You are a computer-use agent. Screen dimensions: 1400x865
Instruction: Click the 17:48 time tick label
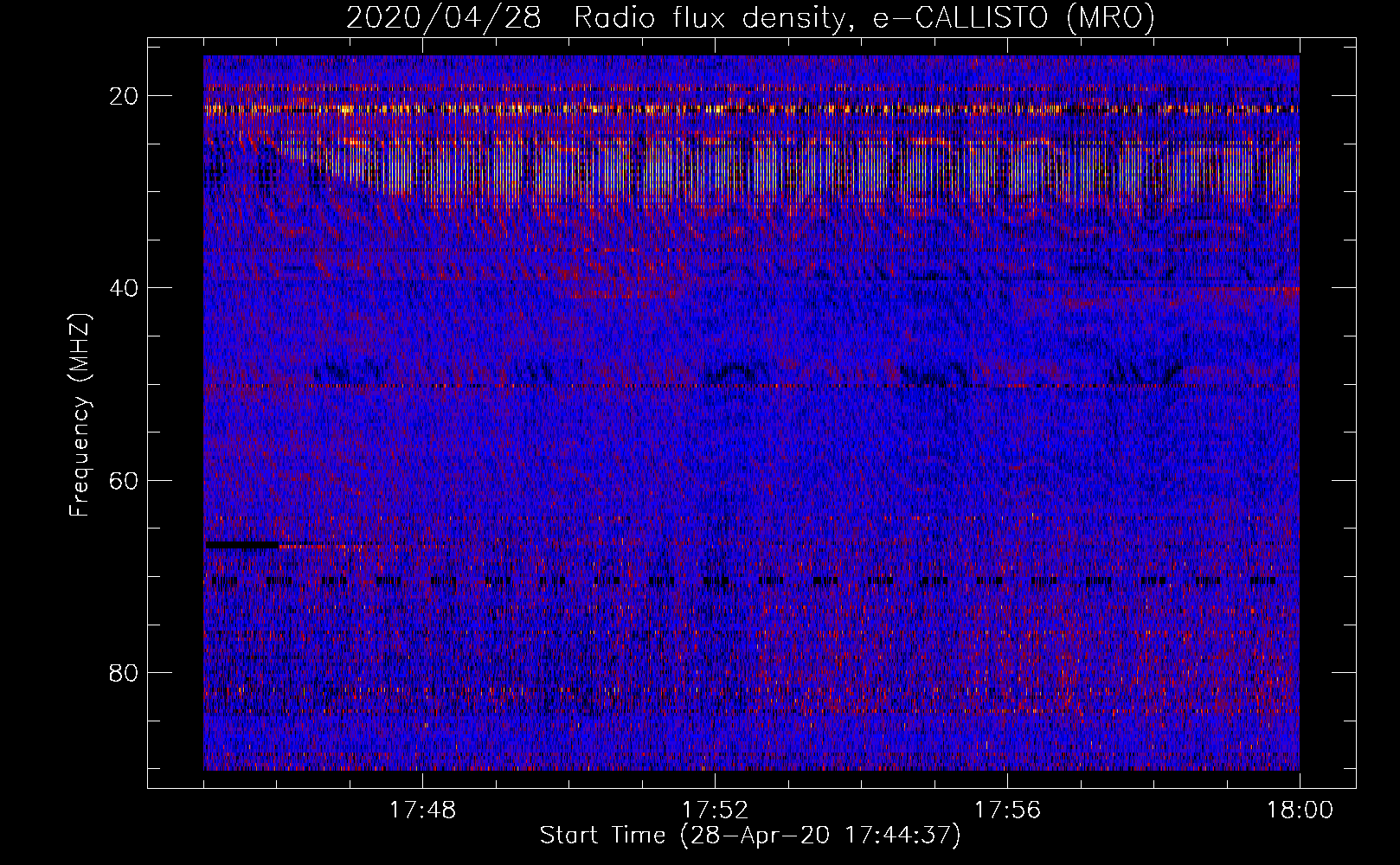422,811
